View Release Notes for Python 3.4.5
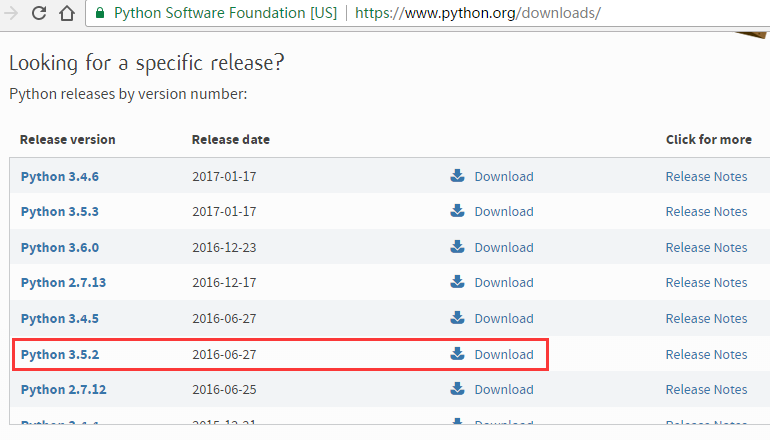The image size is (770, 440). [706, 319]
